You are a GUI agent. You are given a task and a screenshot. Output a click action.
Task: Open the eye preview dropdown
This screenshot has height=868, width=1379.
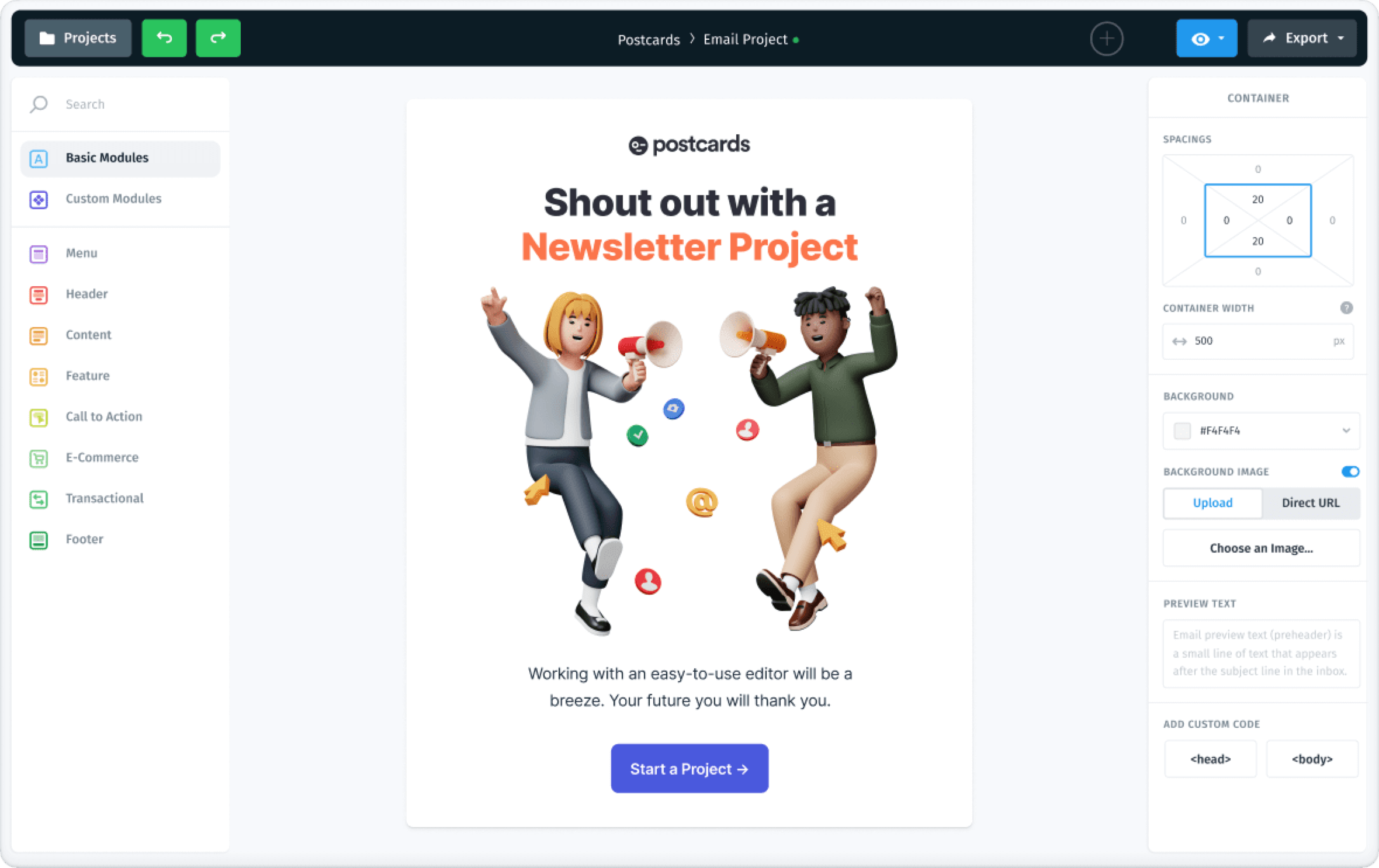[x=1207, y=38]
